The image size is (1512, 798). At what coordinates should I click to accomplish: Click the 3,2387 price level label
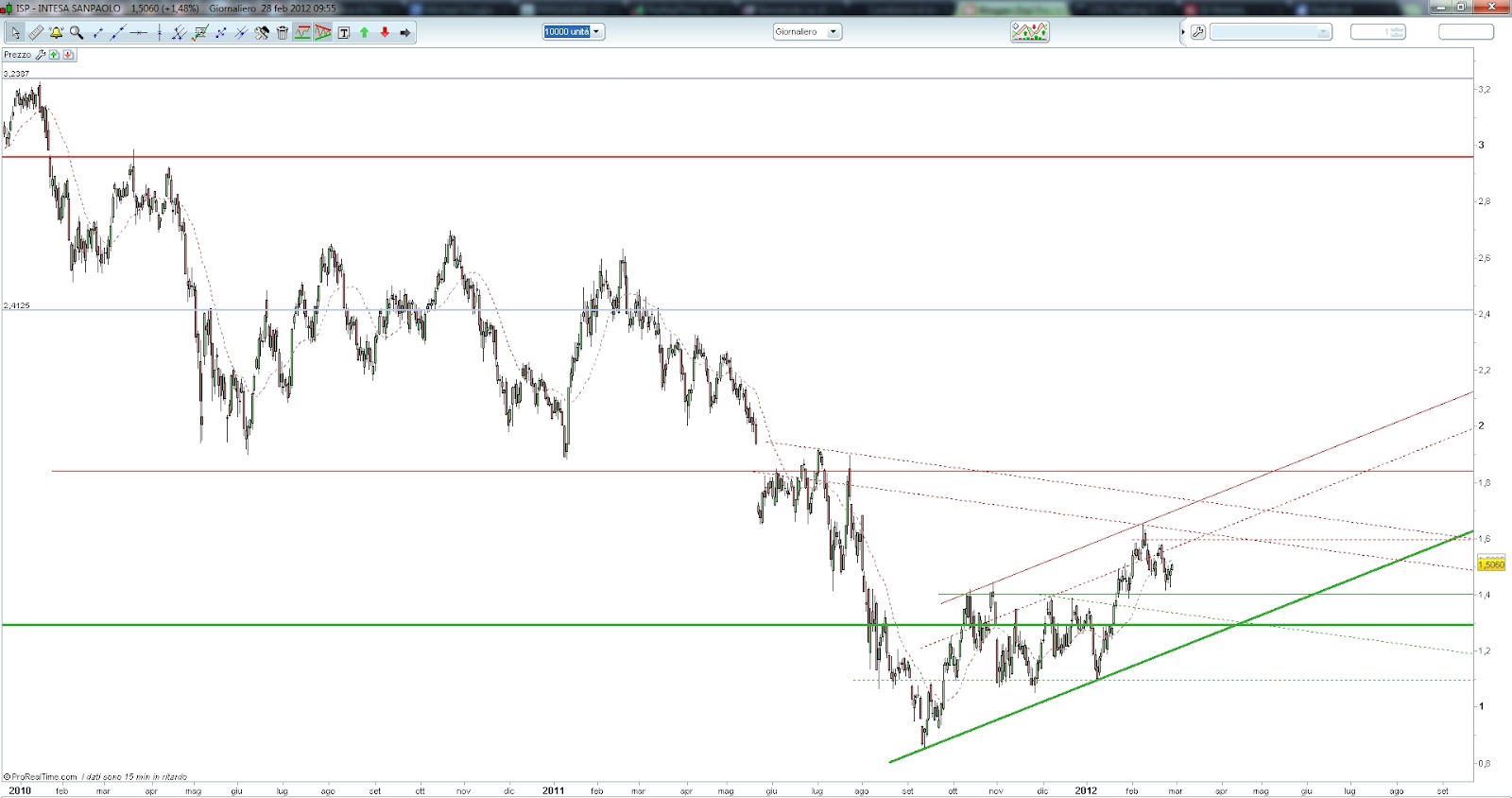pyautogui.click(x=16, y=74)
